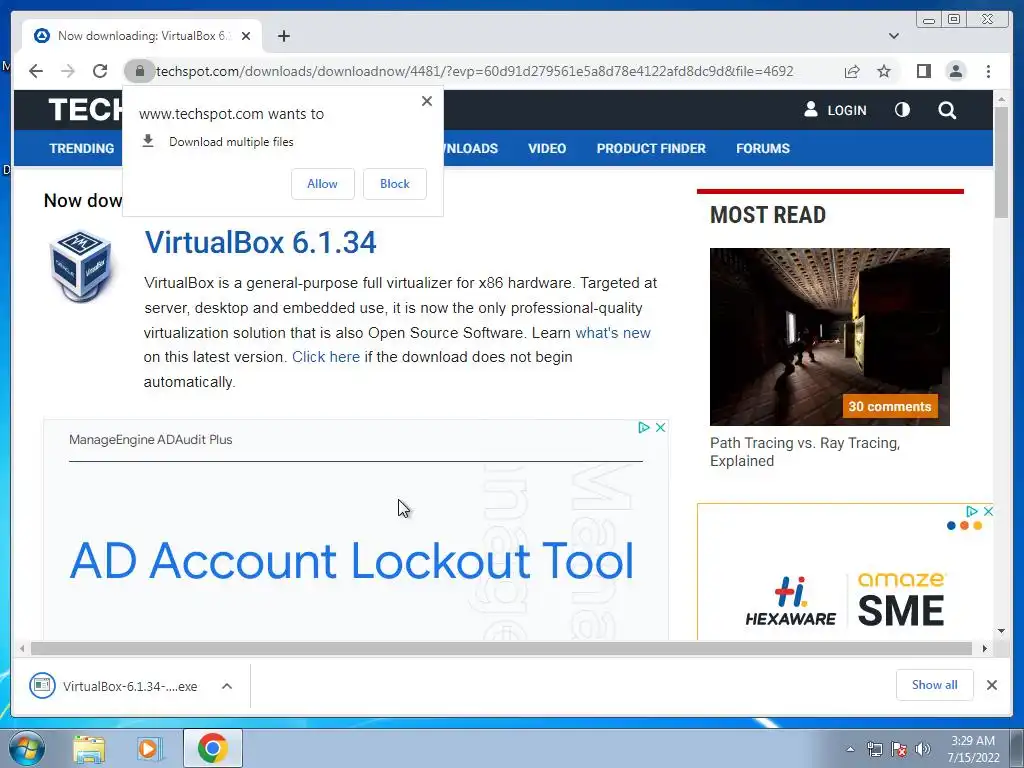Click the network tray icon
The image size is (1024, 768).
(x=874, y=749)
